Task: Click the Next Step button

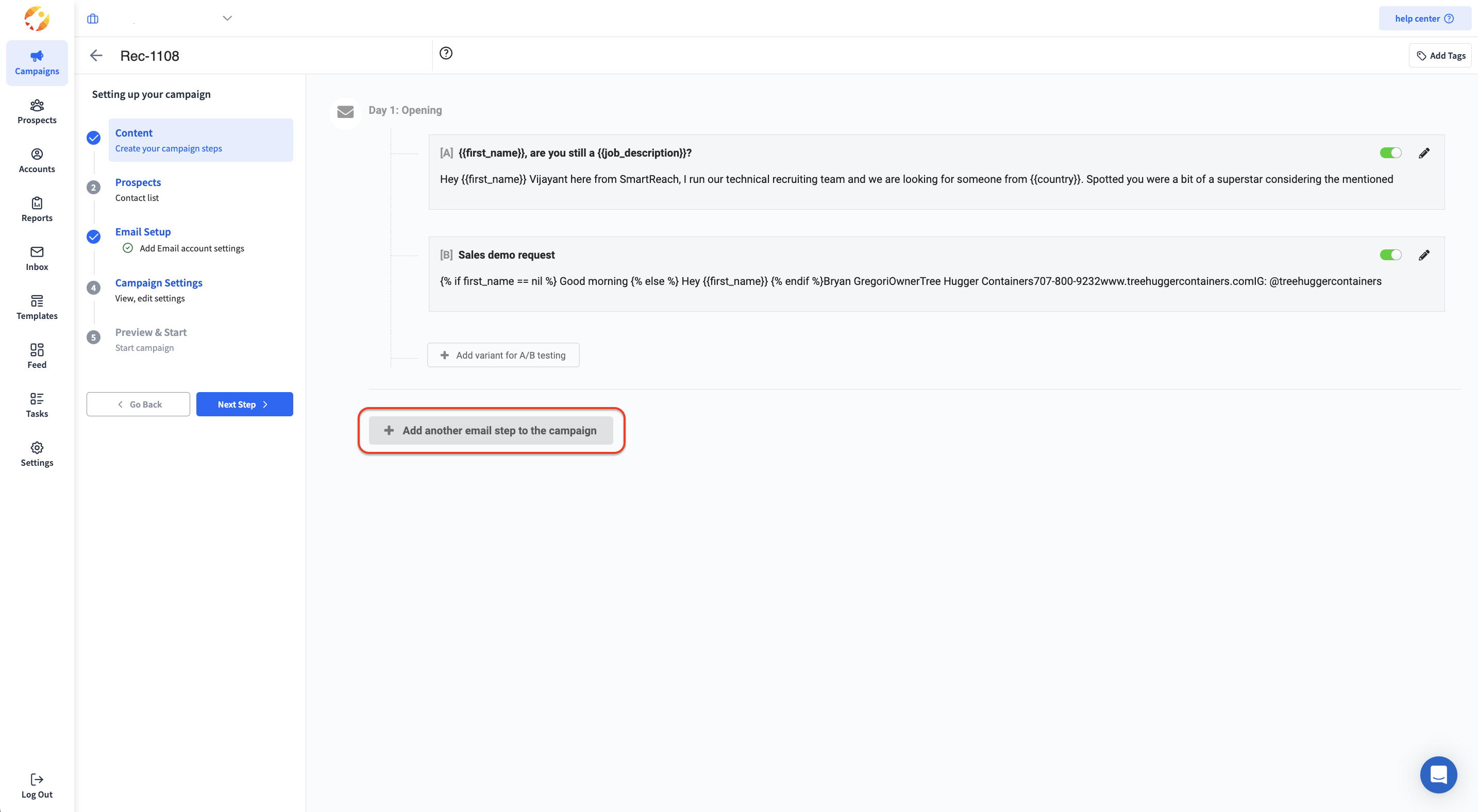Action: pyautogui.click(x=244, y=404)
